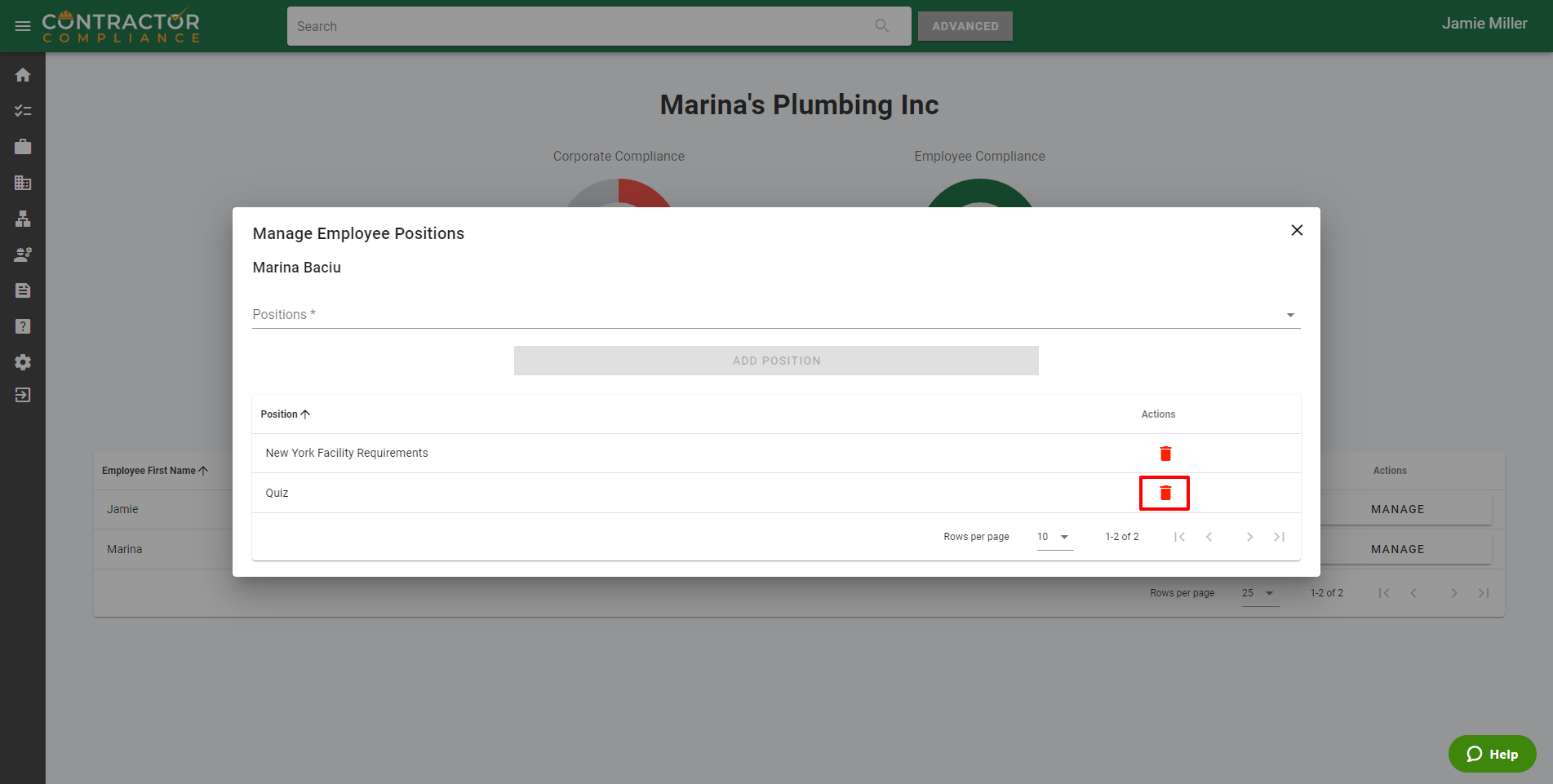Click the Advanced search button

click(x=965, y=26)
